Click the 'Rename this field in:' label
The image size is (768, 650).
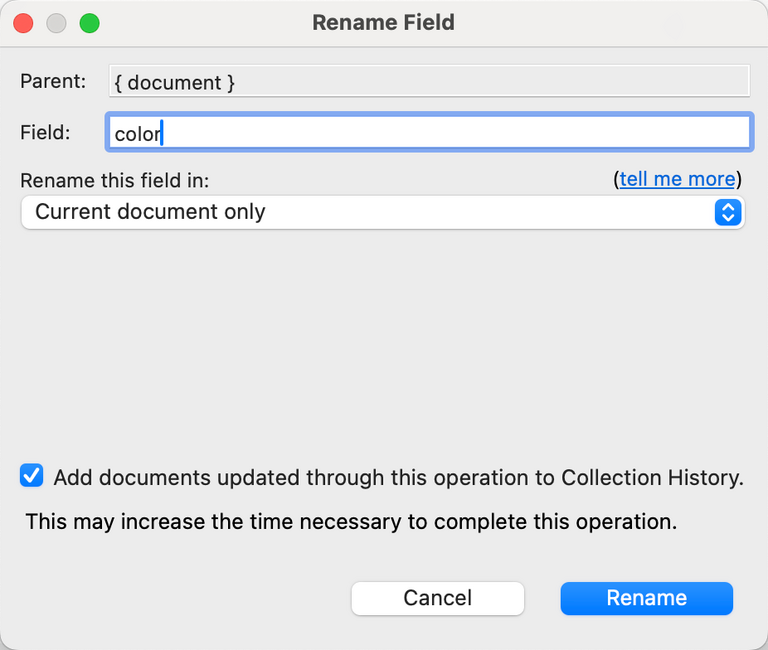coord(114,180)
